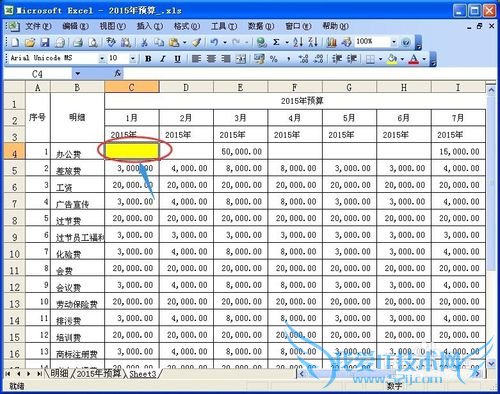Open the 视图(V) menu
This screenshot has width=500, height=394.
113,26
